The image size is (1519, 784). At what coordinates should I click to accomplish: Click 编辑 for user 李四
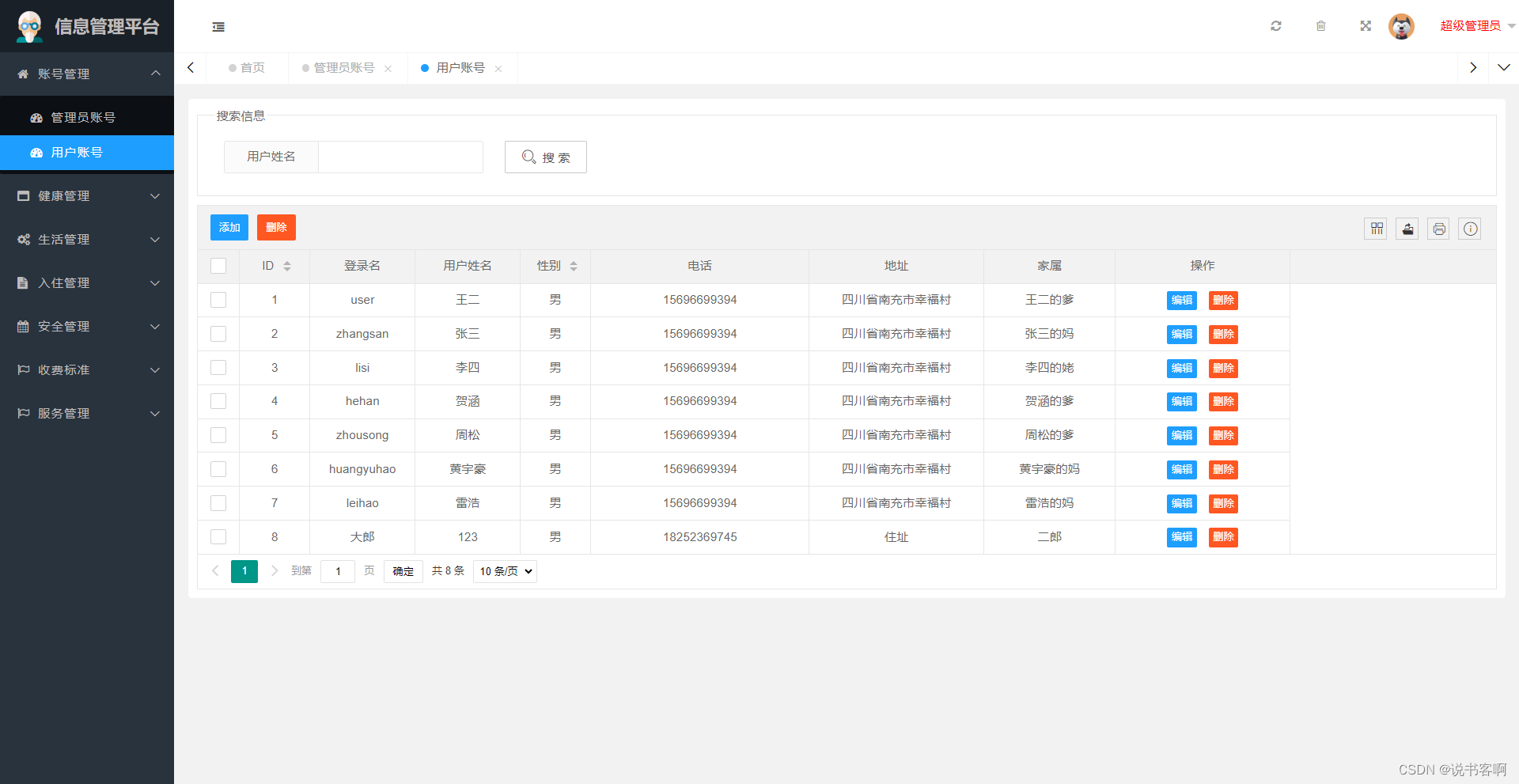pos(1182,368)
